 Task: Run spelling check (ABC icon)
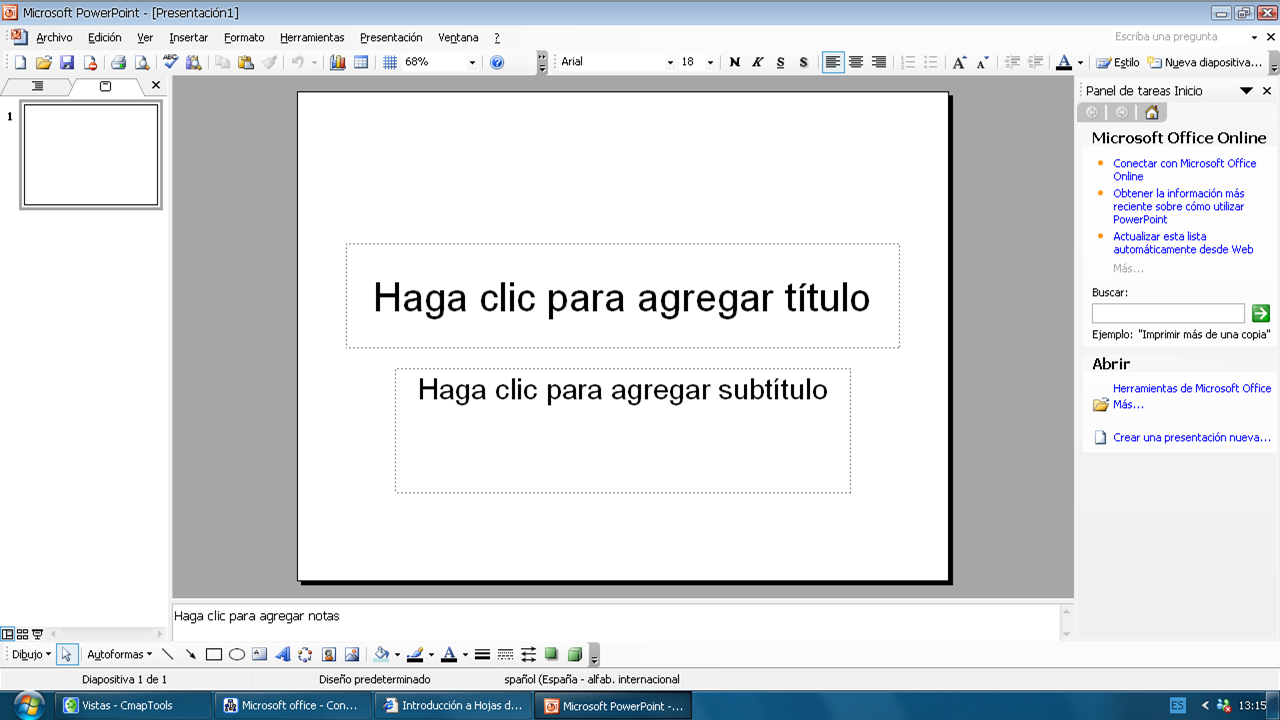[170, 62]
